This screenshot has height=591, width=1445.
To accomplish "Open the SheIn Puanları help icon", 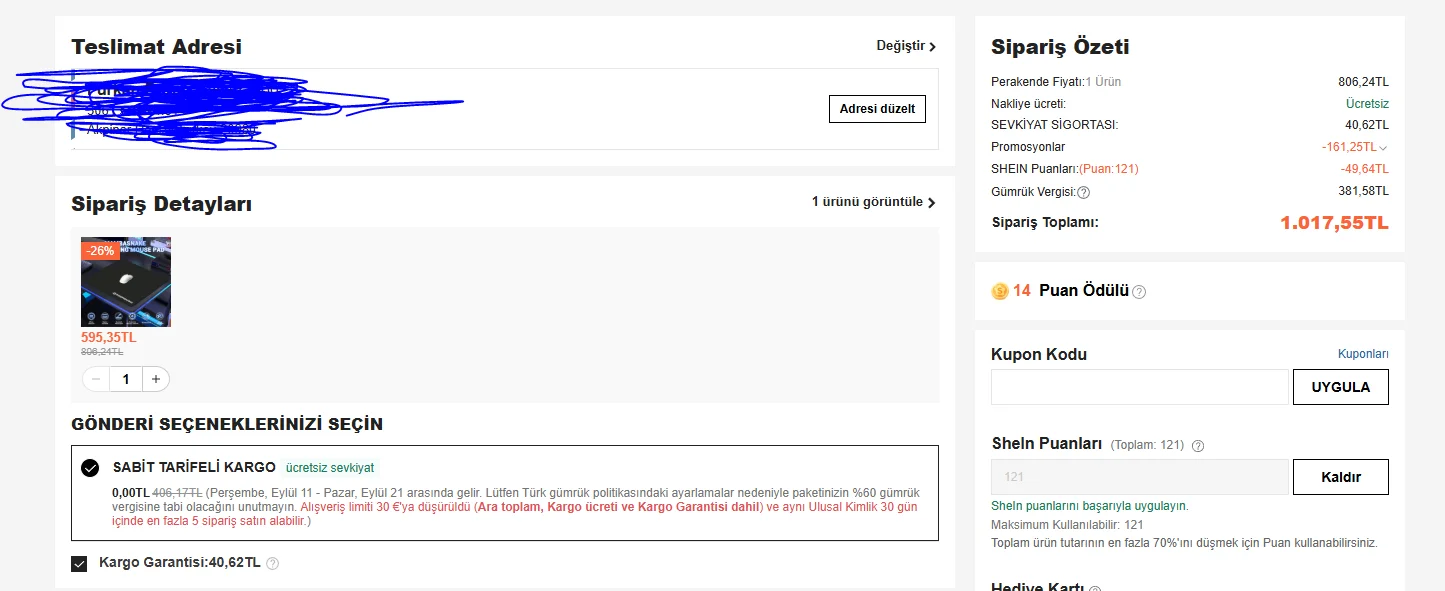I will tap(1198, 446).
